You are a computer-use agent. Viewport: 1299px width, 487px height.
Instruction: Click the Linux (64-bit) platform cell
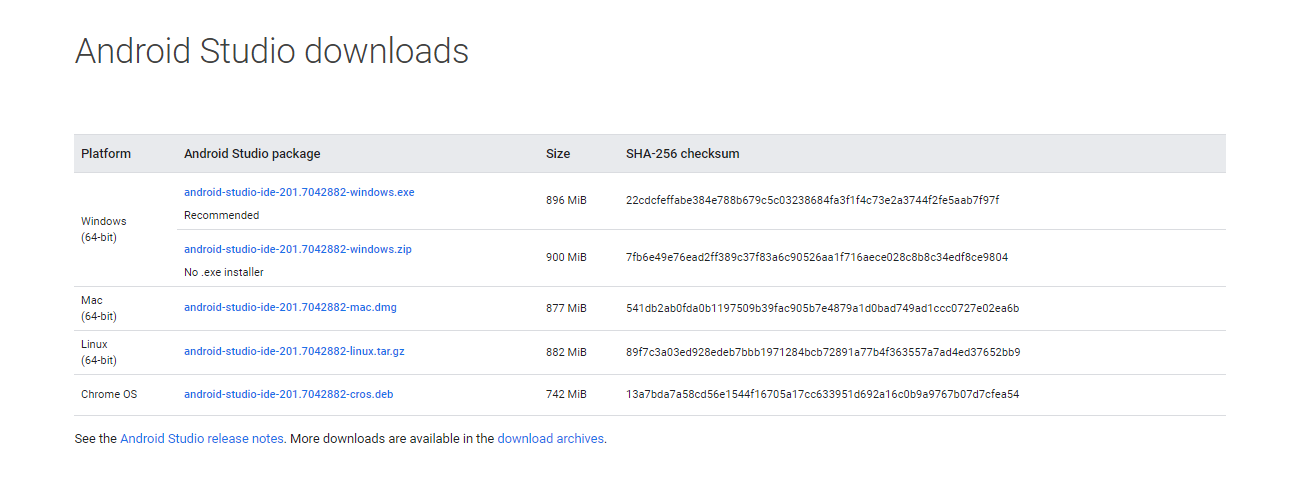99,352
